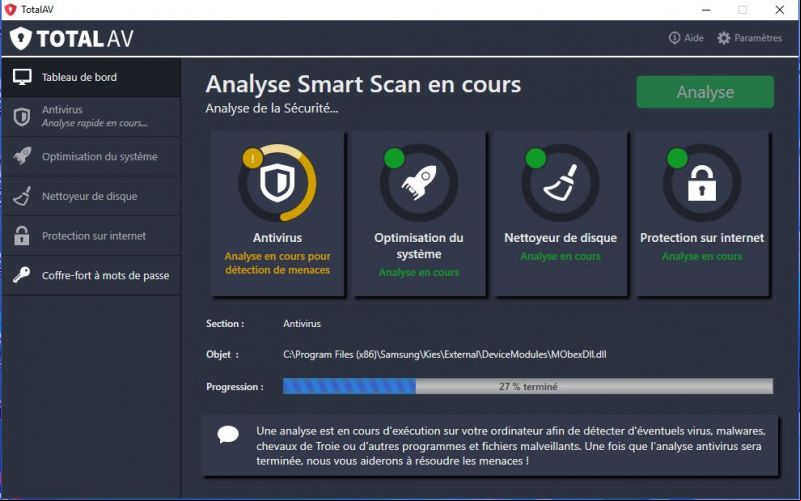Click the "Objet :" label
The height and width of the screenshot is (501, 801).
point(222,354)
